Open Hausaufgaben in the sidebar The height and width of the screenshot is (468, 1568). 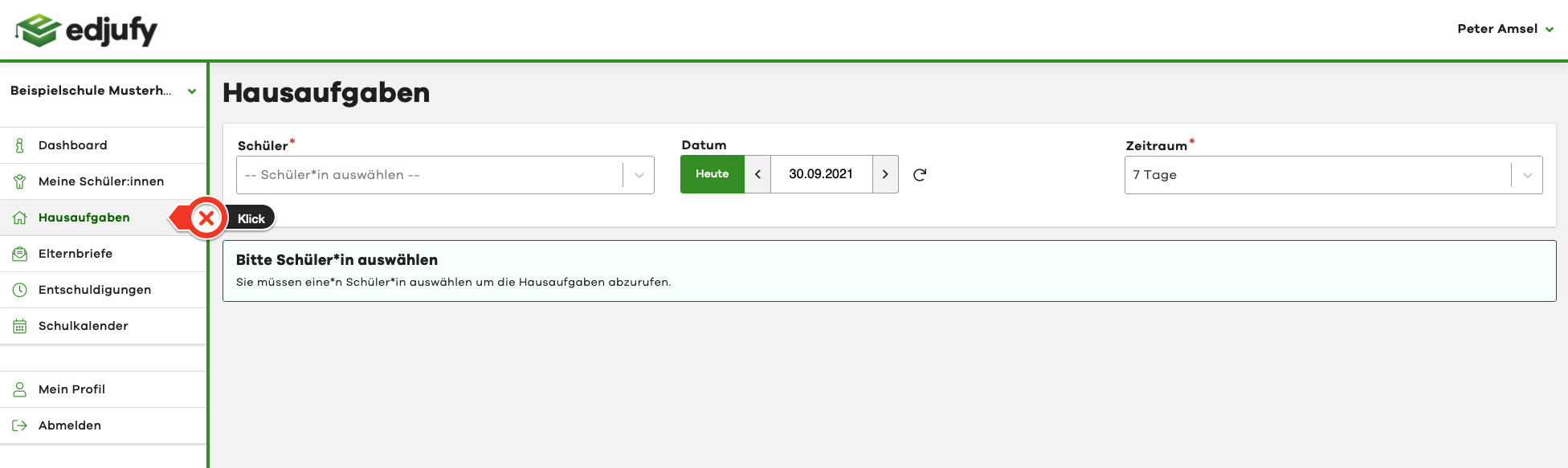coord(84,218)
